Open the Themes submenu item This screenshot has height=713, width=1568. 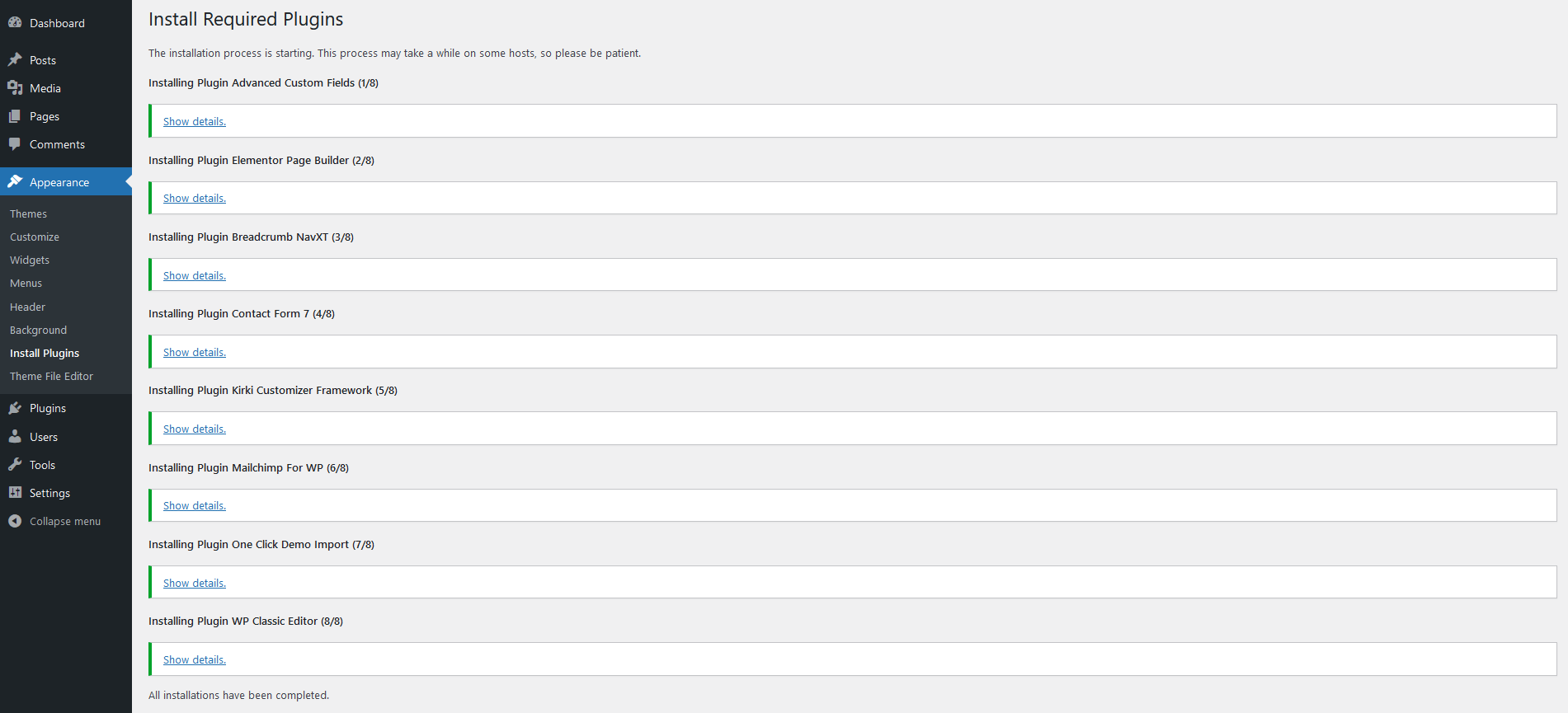click(28, 213)
